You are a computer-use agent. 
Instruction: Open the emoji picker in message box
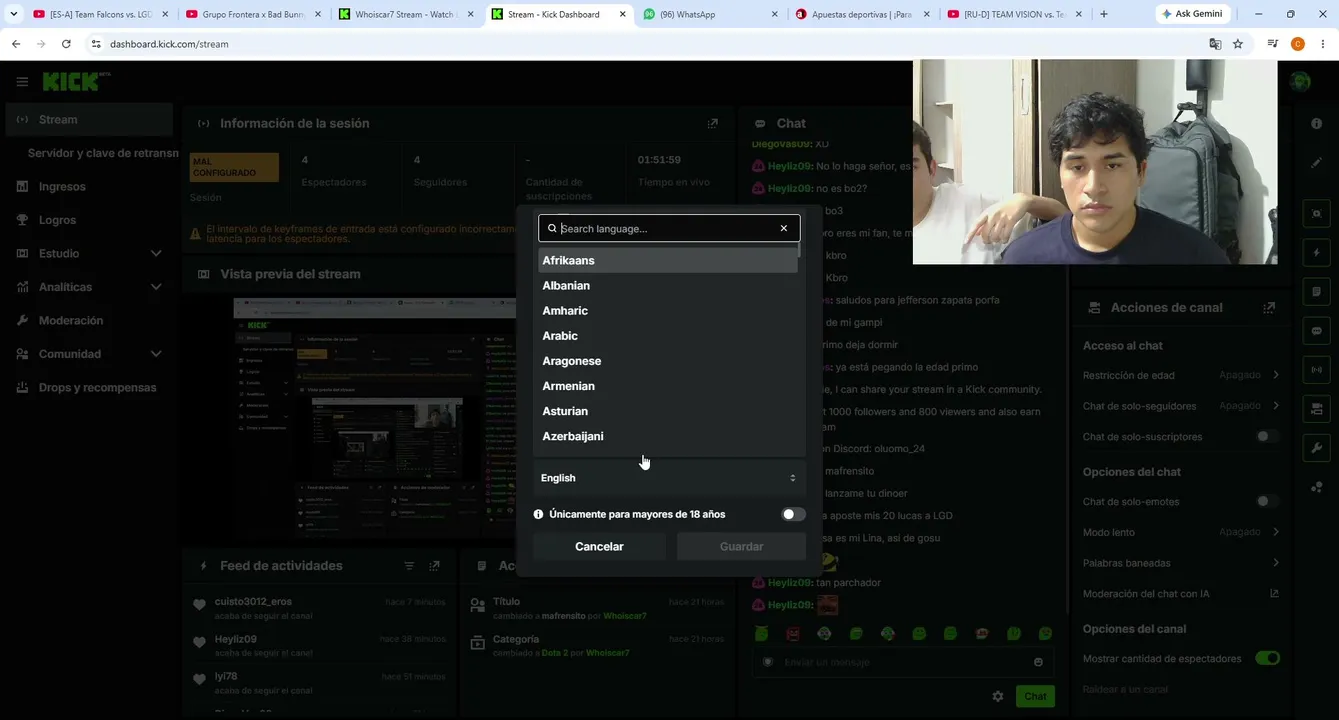(1038, 662)
